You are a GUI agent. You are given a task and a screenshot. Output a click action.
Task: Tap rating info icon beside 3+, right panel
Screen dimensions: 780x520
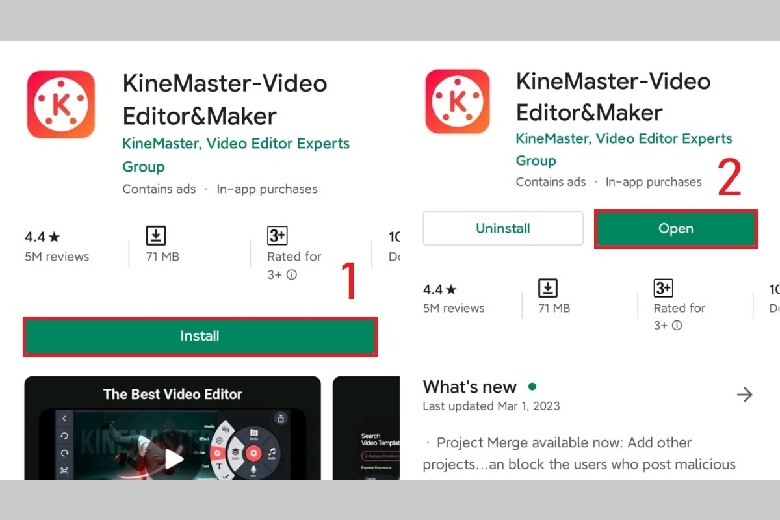677,325
